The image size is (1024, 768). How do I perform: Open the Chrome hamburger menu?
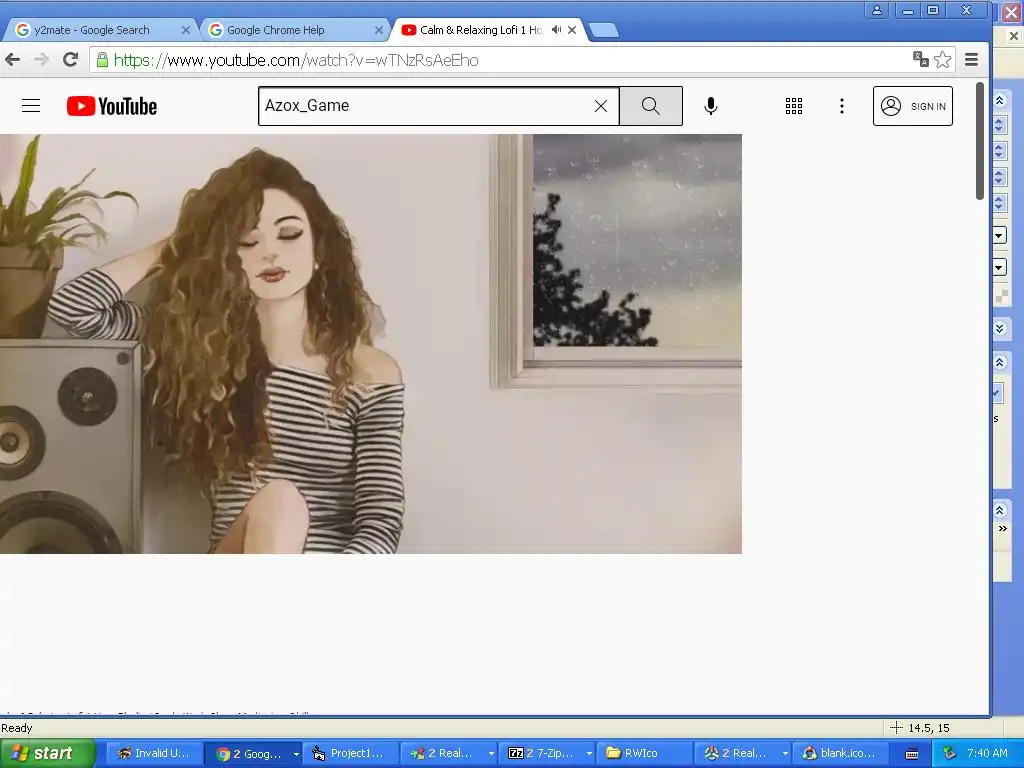click(x=971, y=60)
